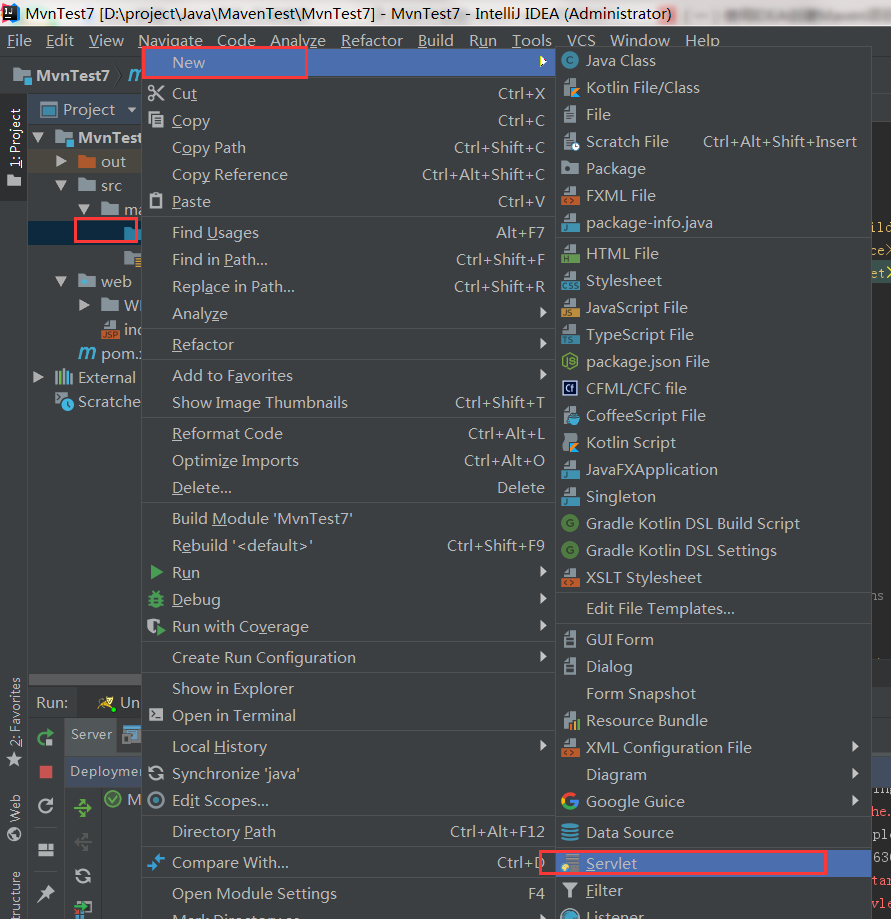Click the Data Source database icon

[x=570, y=832]
